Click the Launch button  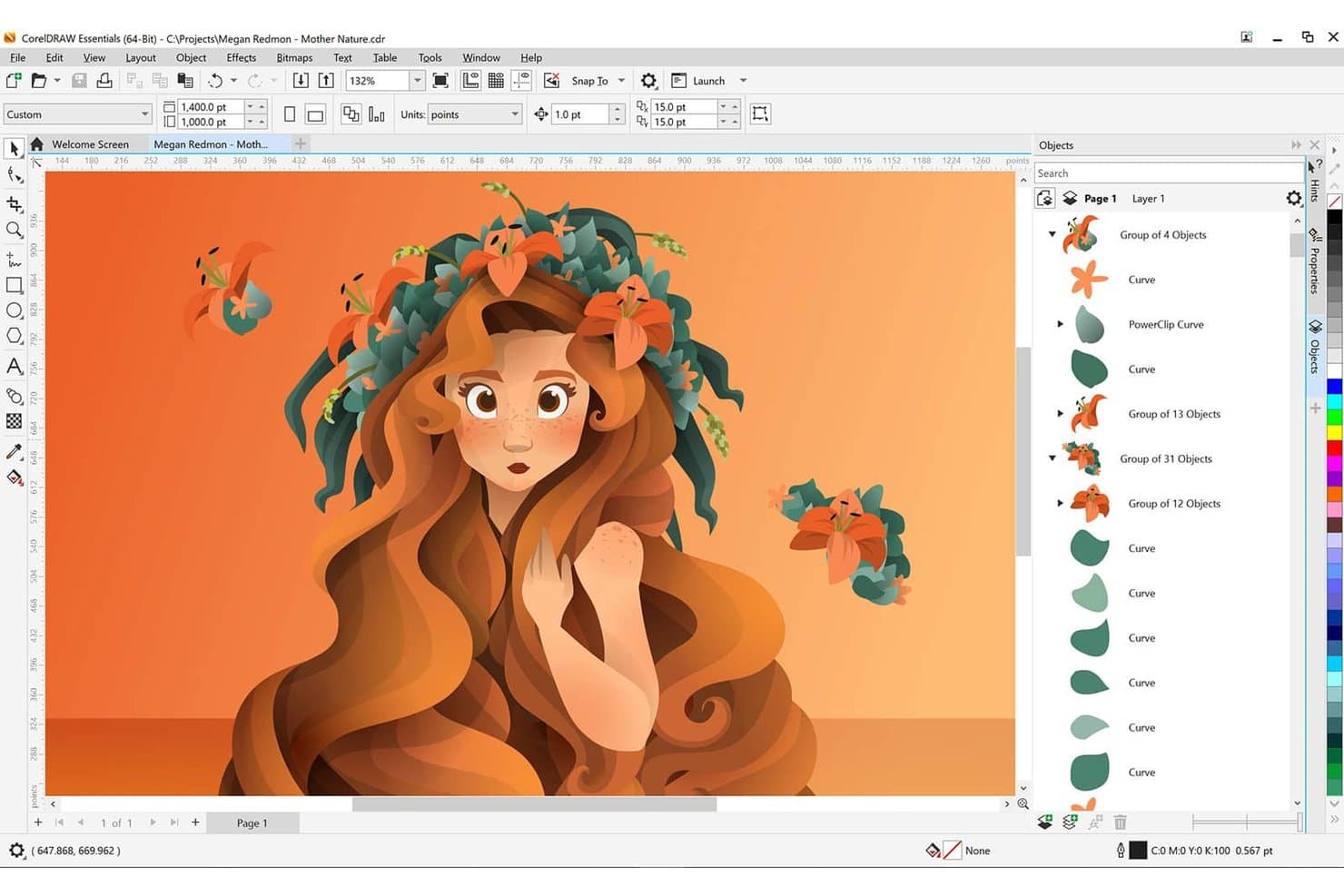[698, 81]
